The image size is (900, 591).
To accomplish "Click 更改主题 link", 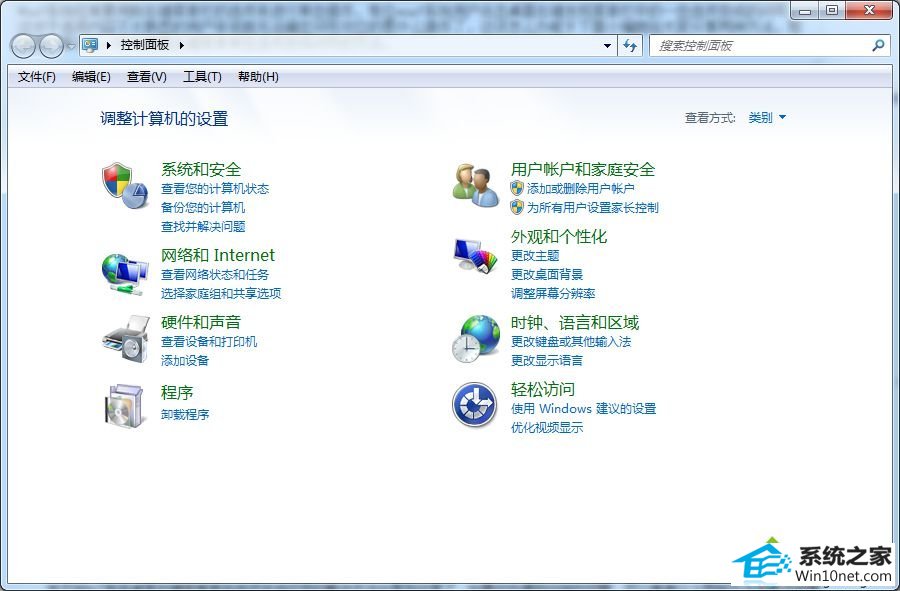I will (535, 255).
